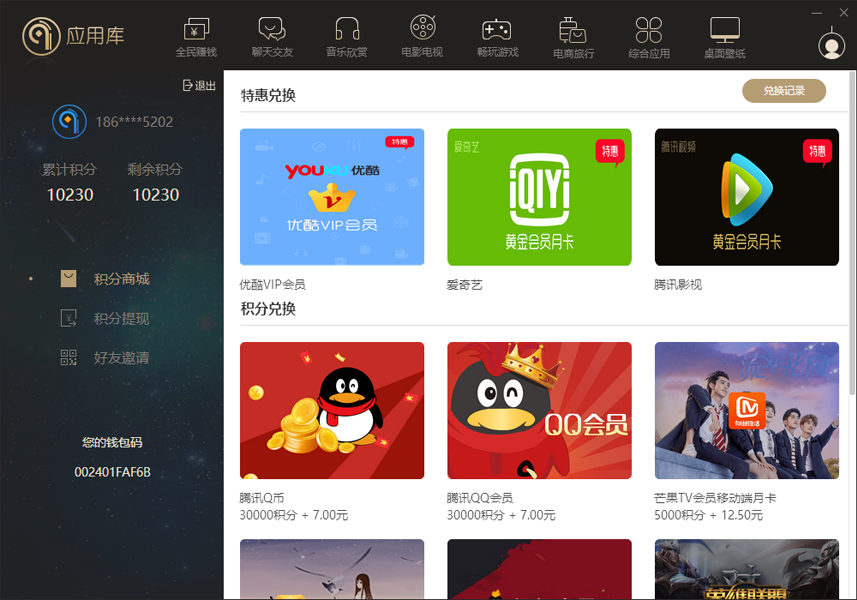Image resolution: width=857 pixels, height=600 pixels.
Task: Open the 电商旅行 luggage category icon
Action: click(572, 30)
